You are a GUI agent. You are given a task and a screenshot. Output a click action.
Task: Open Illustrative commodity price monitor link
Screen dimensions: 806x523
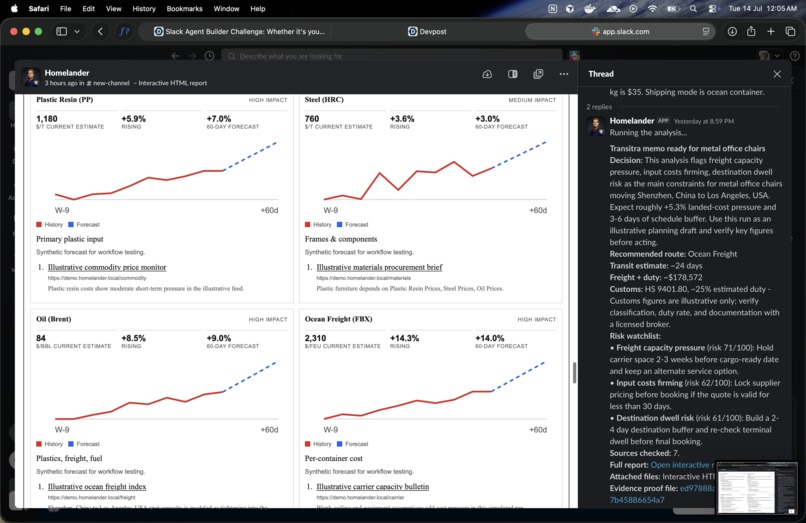107,267
